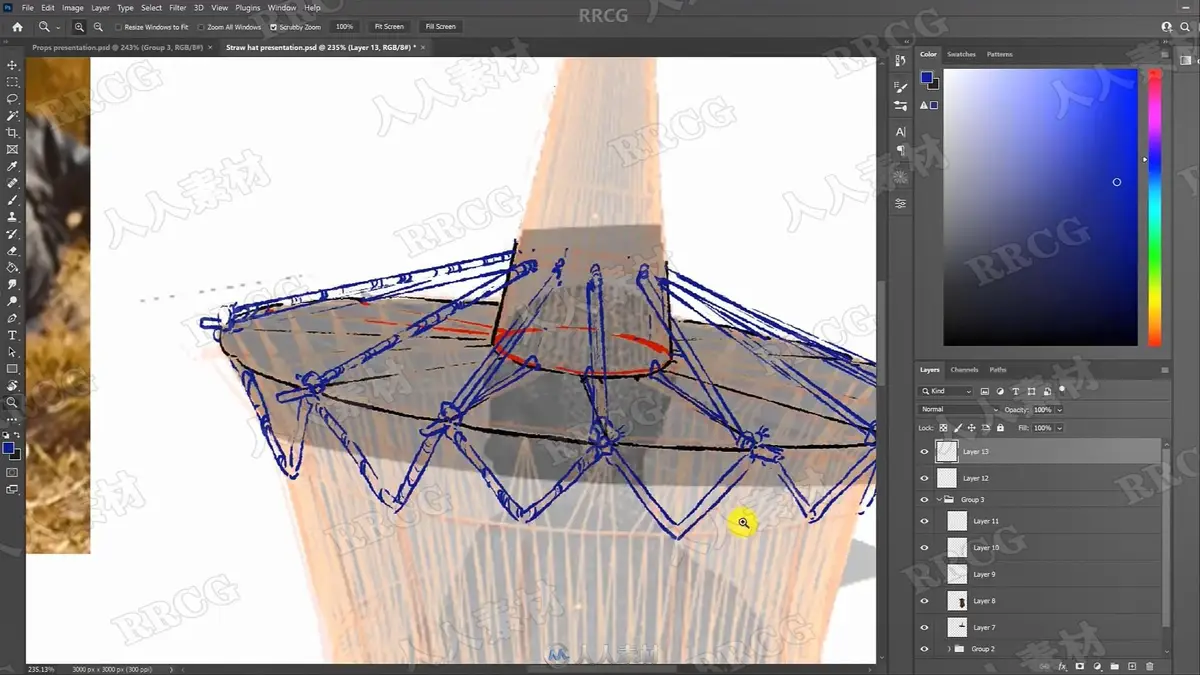1200x675 pixels.
Task: Open the Filter menu
Action: [x=178, y=7]
